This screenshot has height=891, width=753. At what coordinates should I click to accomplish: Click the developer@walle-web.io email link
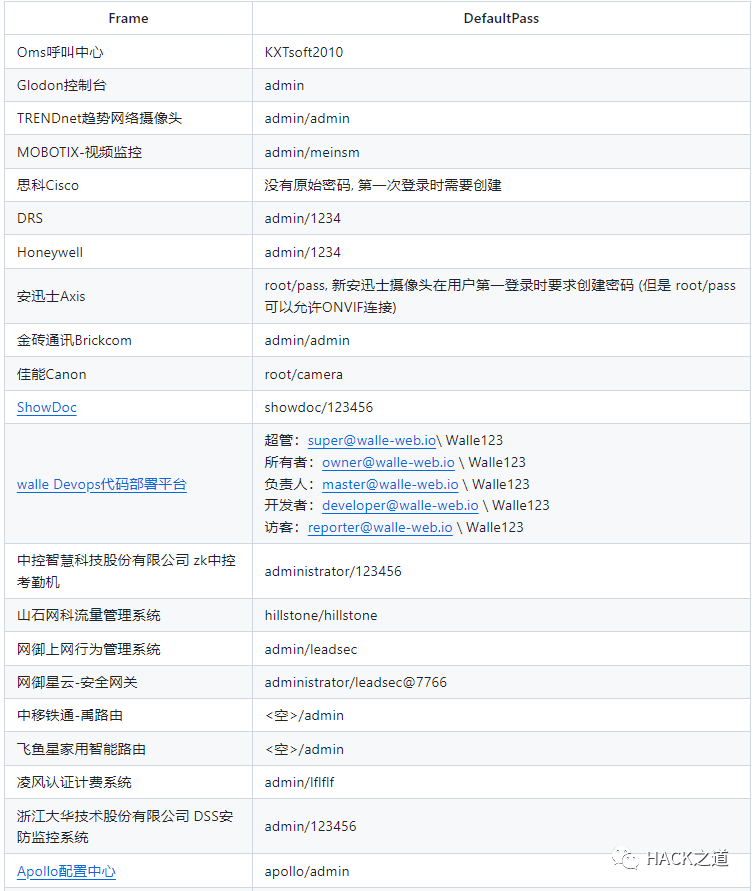pyautogui.click(x=400, y=505)
